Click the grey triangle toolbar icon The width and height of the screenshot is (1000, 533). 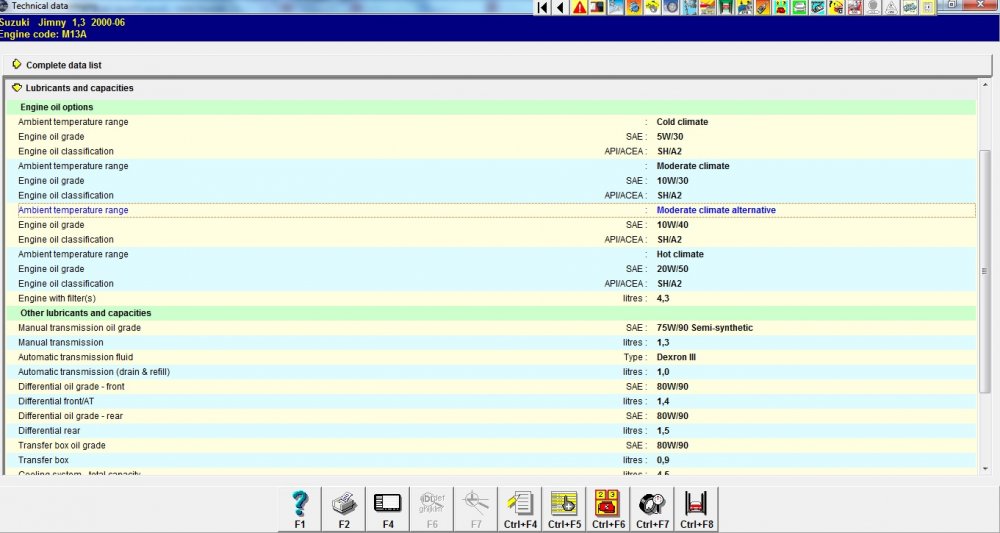coord(892,7)
